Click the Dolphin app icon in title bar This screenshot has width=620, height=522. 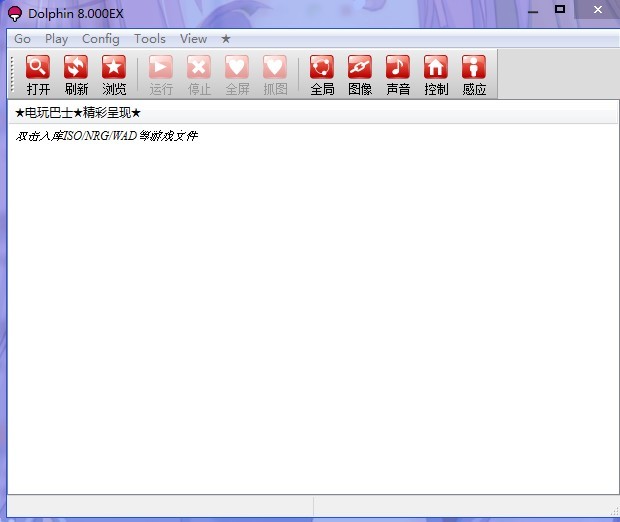click(x=15, y=14)
